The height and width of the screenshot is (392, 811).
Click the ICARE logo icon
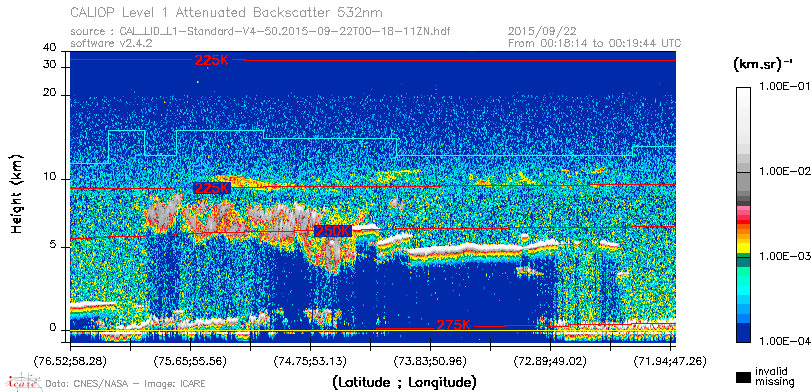pyautogui.click(x=23, y=382)
